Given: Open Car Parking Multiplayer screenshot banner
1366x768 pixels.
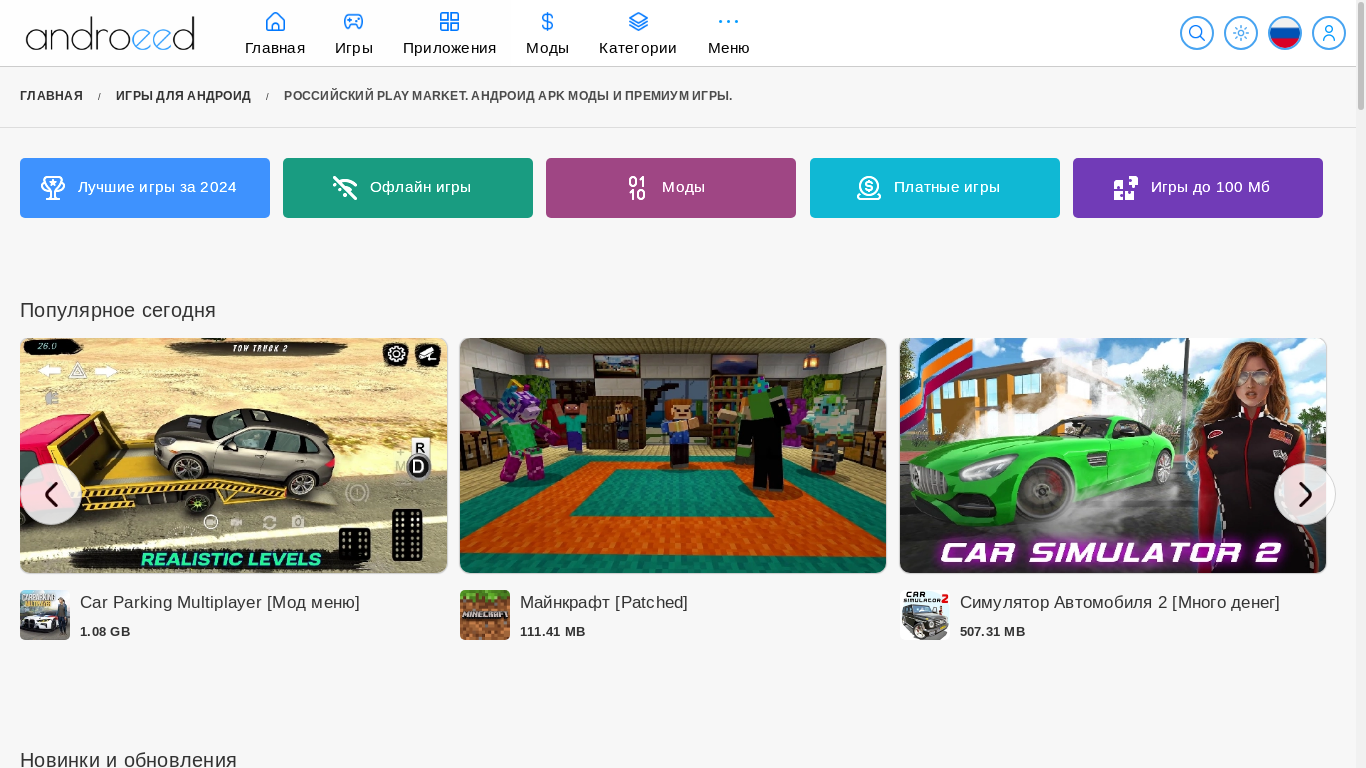Looking at the screenshot, I should tap(234, 455).
